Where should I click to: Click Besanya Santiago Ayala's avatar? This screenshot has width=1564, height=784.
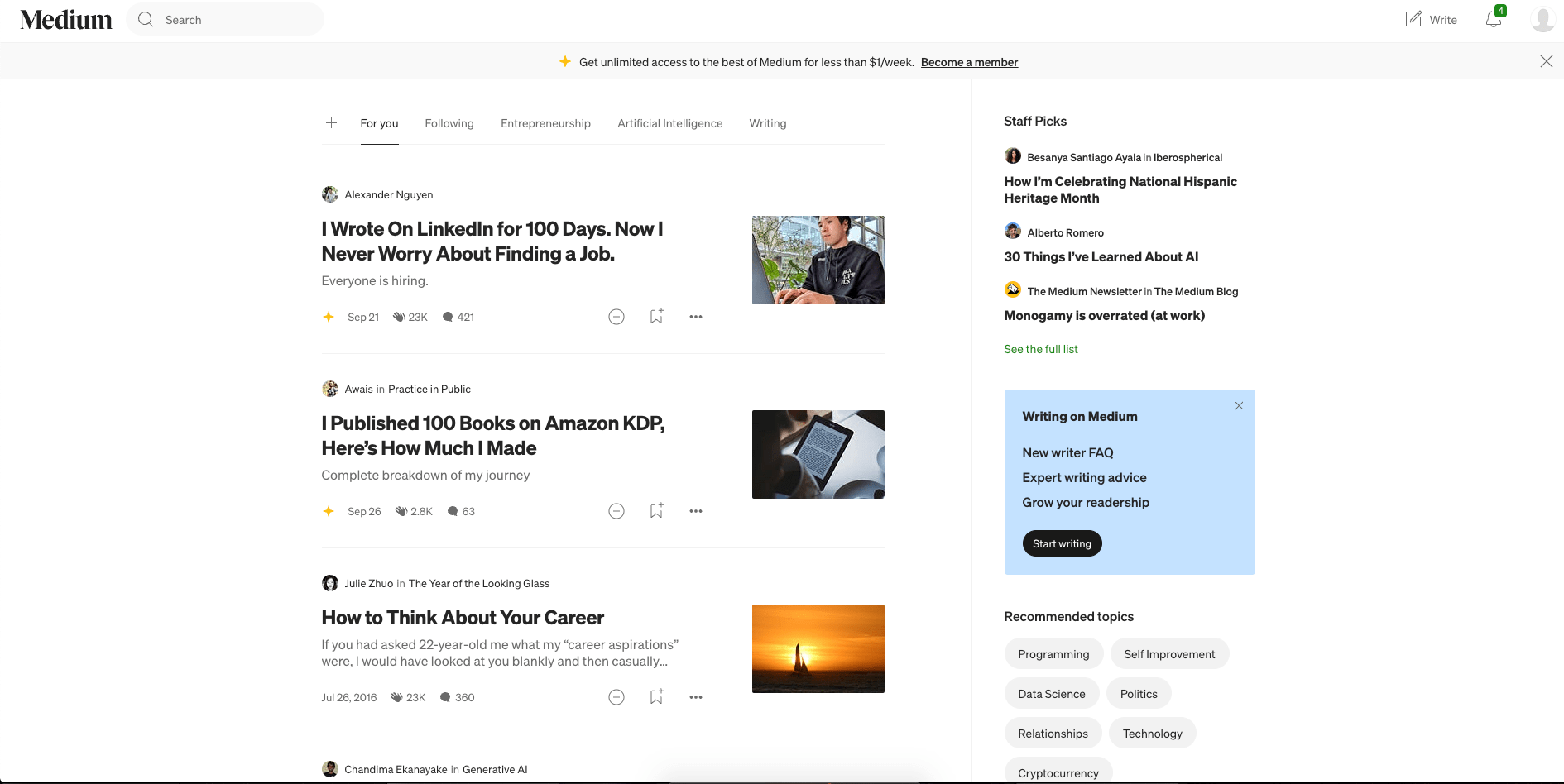(1013, 155)
